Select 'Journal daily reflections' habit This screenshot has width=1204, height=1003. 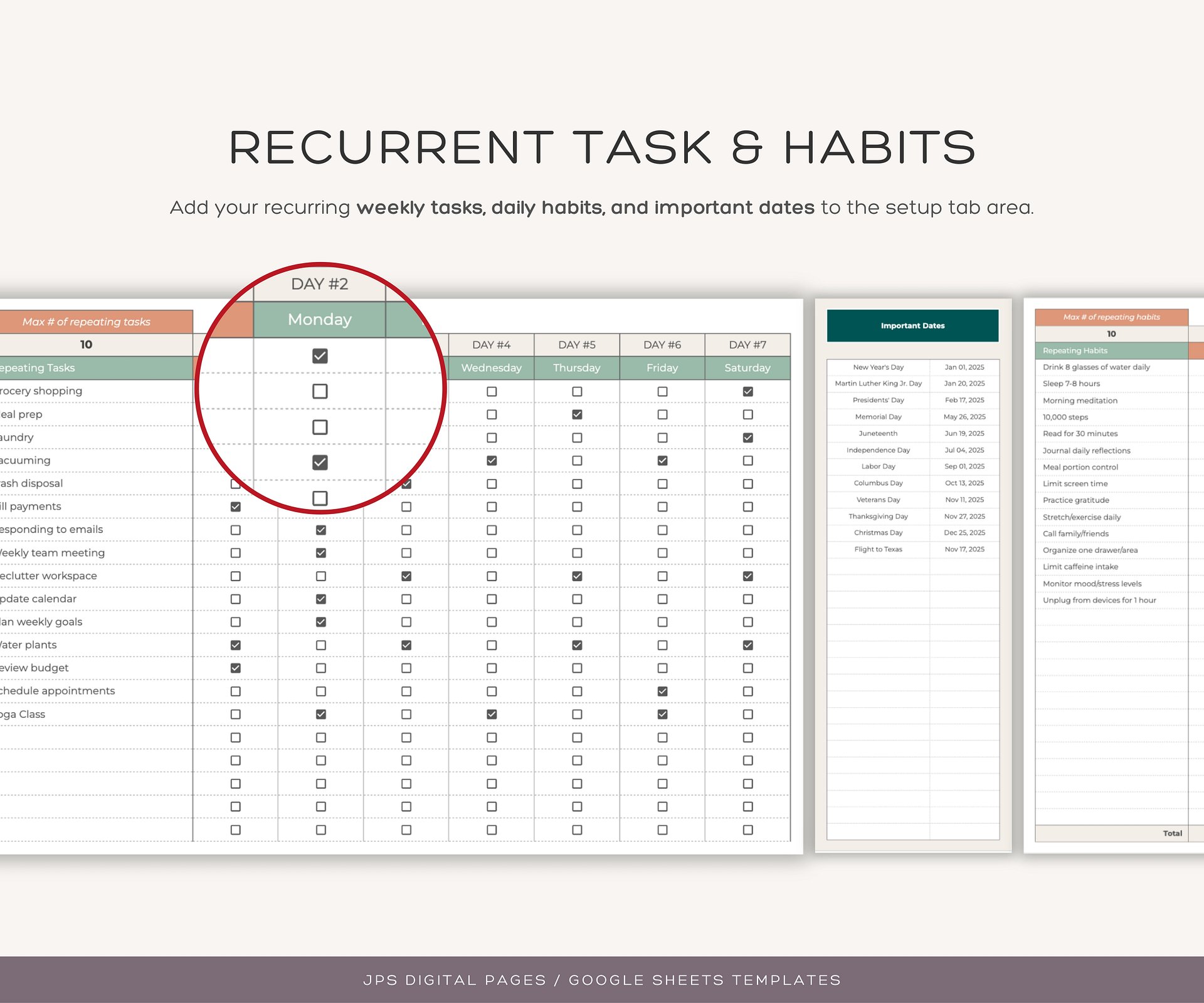1111,451
